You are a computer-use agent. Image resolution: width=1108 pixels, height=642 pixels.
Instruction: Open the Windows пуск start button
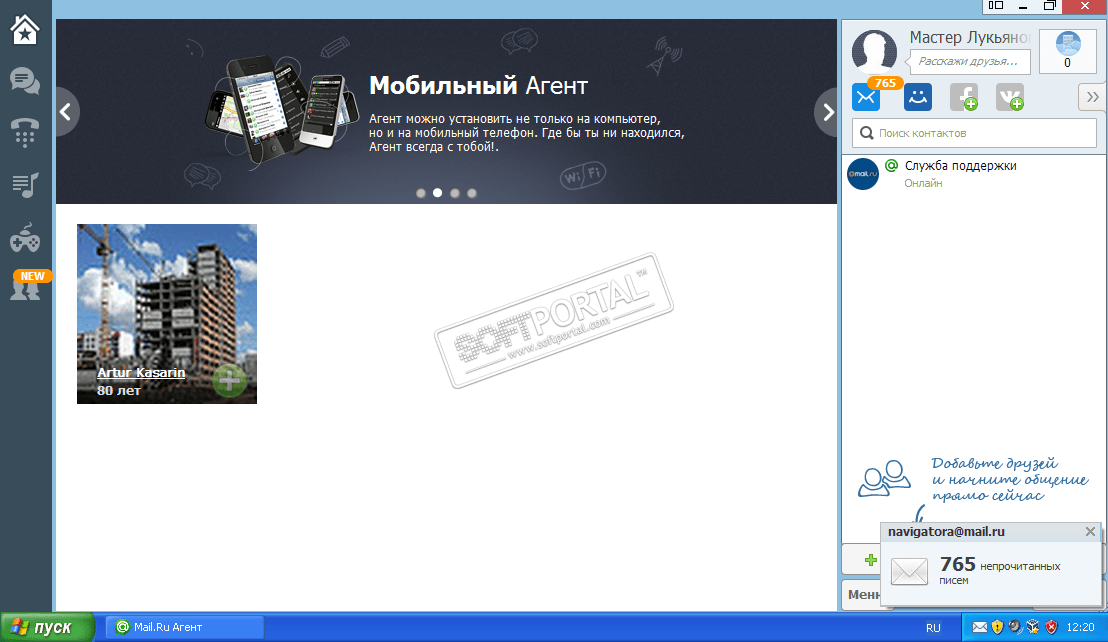pos(47,627)
